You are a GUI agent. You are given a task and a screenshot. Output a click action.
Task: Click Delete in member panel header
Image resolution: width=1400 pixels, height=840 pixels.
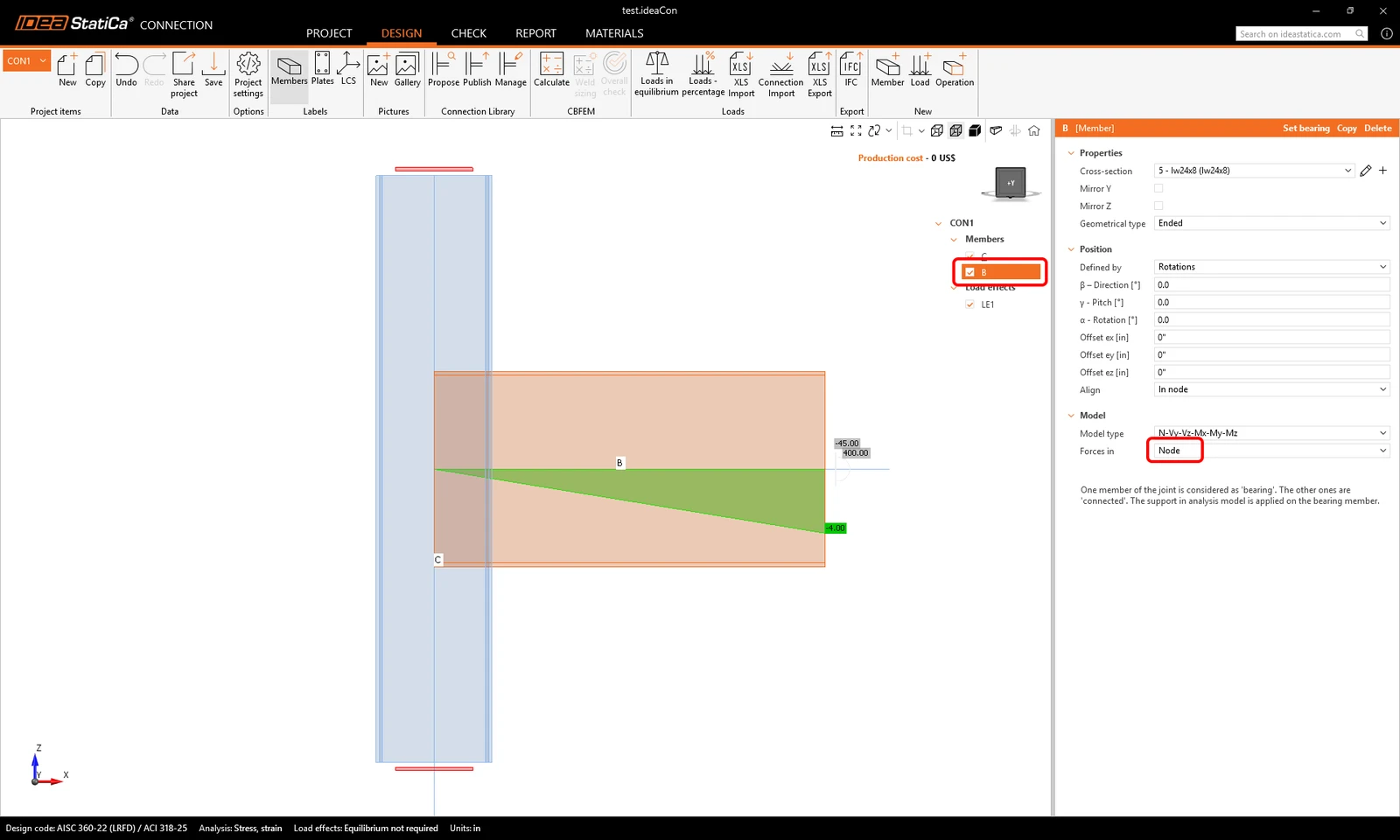(x=1377, y=129)
